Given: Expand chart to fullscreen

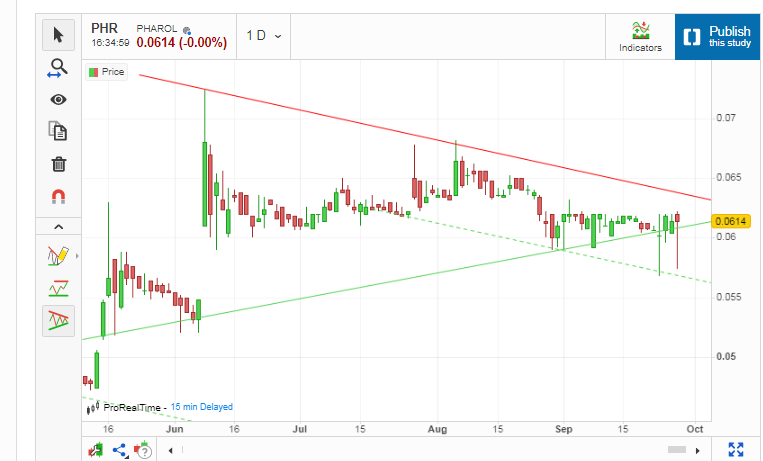Looking at the screenshot, I should click(x=736, y=449).
